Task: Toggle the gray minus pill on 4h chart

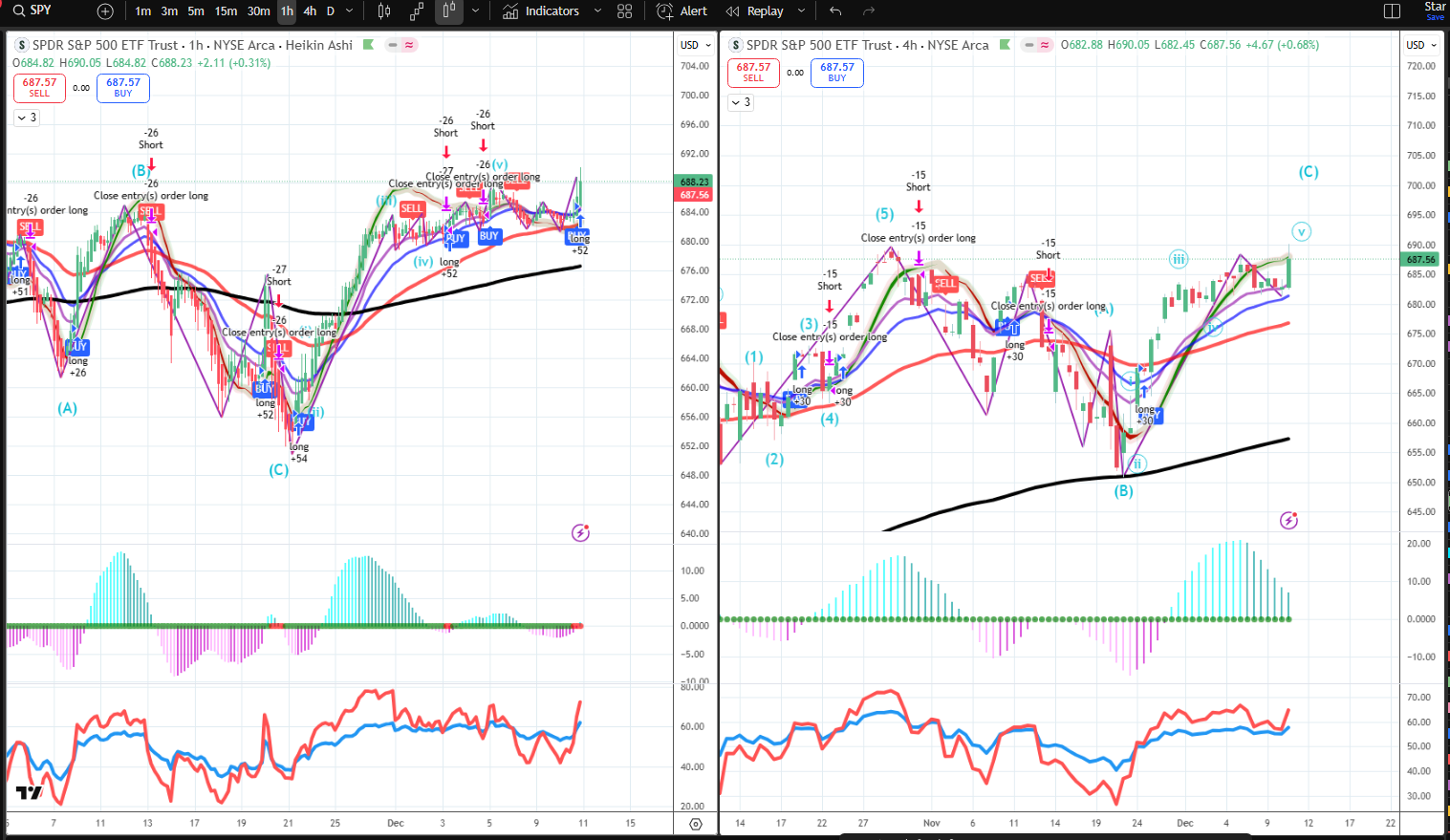Action: [x=1028, y=45]
